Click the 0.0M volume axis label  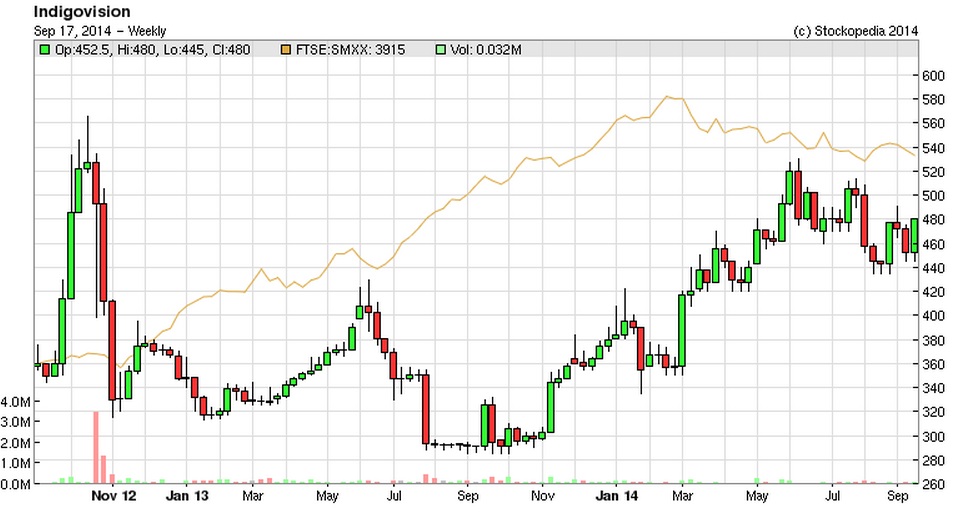pyautogui.click(x=16, y=484)
